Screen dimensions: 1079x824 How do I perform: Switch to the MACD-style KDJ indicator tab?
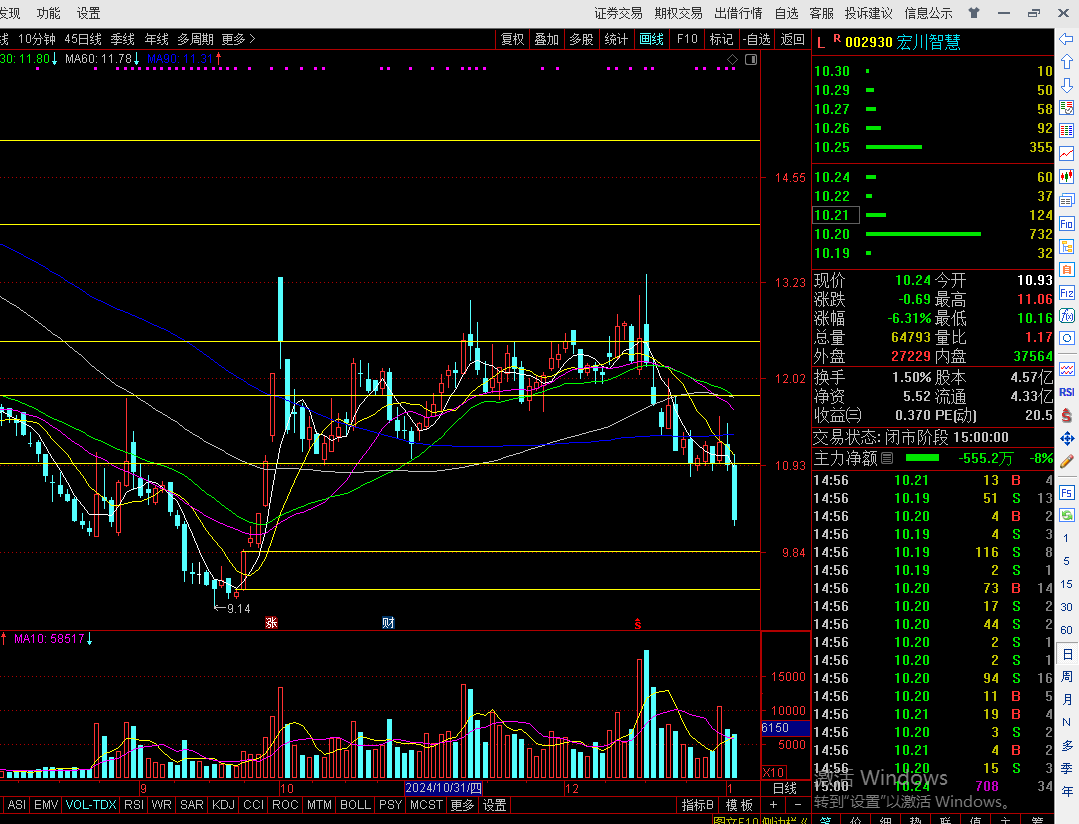click(223, 805)
